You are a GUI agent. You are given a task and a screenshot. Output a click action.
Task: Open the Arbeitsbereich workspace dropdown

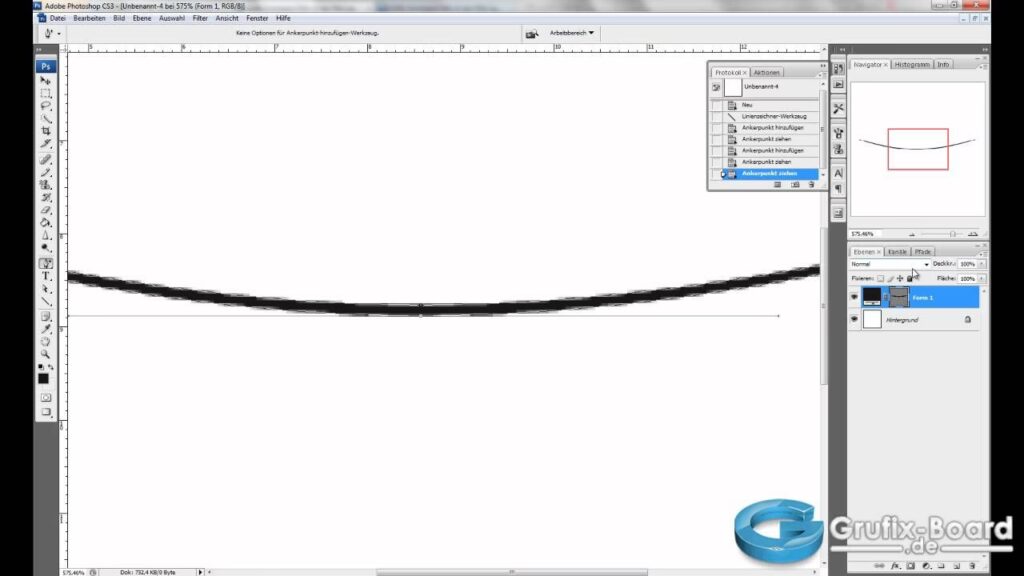(572, 33)
